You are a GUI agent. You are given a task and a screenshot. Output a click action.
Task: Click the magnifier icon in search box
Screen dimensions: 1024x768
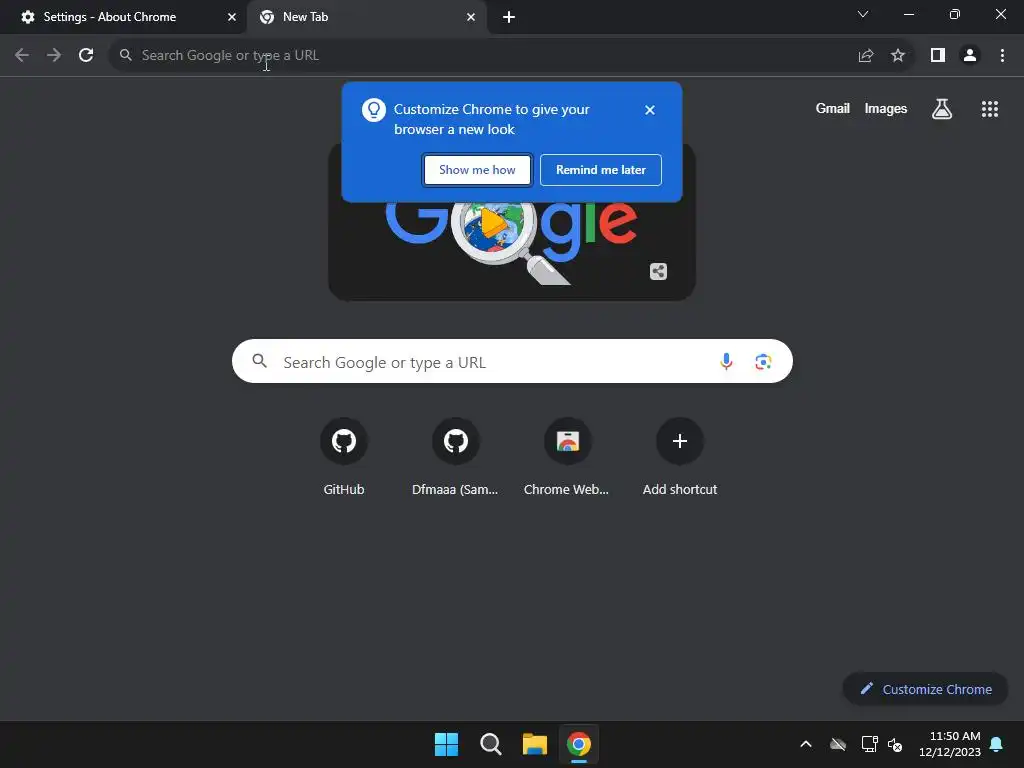click(x=259, y=360)
